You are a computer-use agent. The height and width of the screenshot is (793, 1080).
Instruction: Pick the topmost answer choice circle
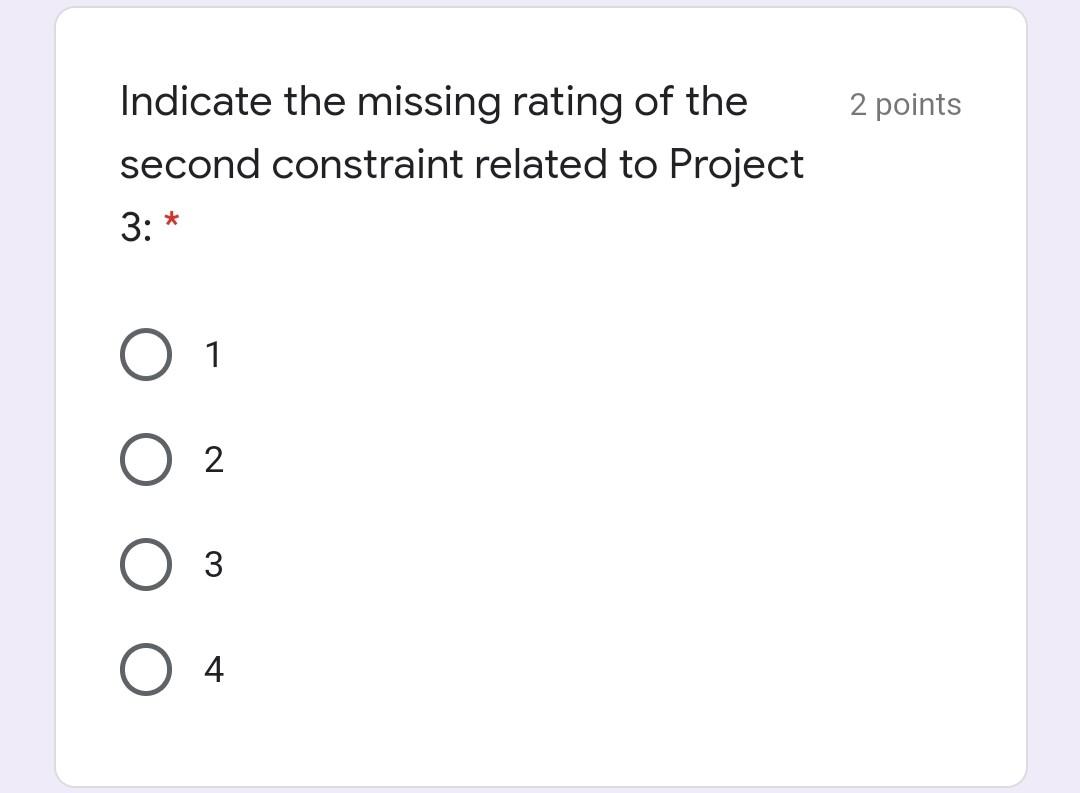tap(145, 353)
